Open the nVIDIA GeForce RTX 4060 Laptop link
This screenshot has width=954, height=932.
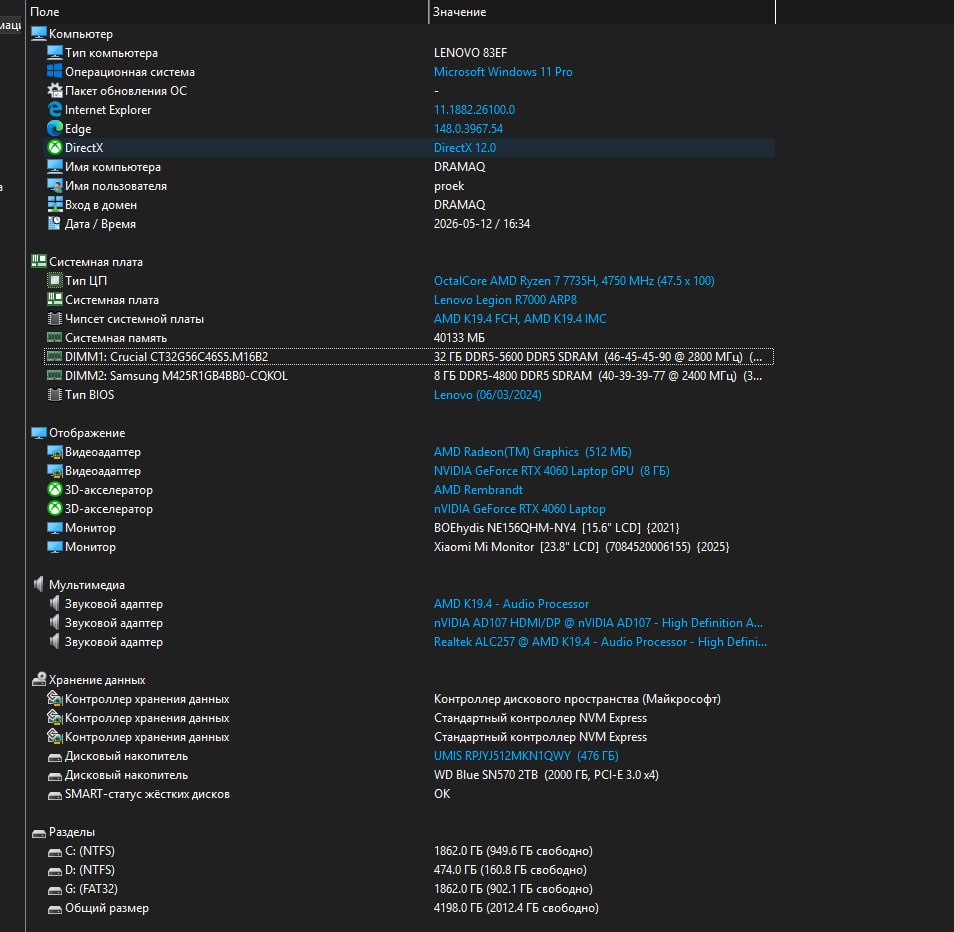519,509
